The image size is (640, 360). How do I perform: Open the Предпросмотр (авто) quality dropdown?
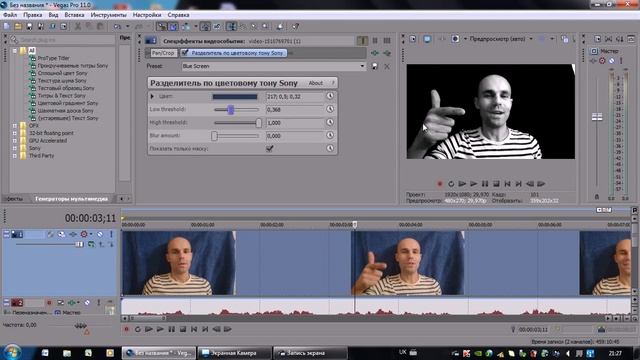click(531, 39)
